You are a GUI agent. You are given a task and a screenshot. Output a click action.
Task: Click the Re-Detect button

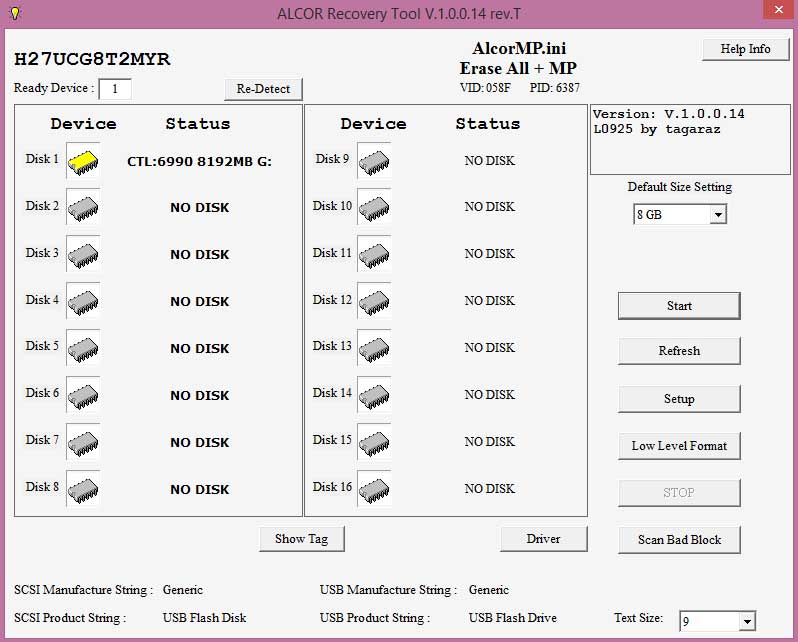pos(263,89)
